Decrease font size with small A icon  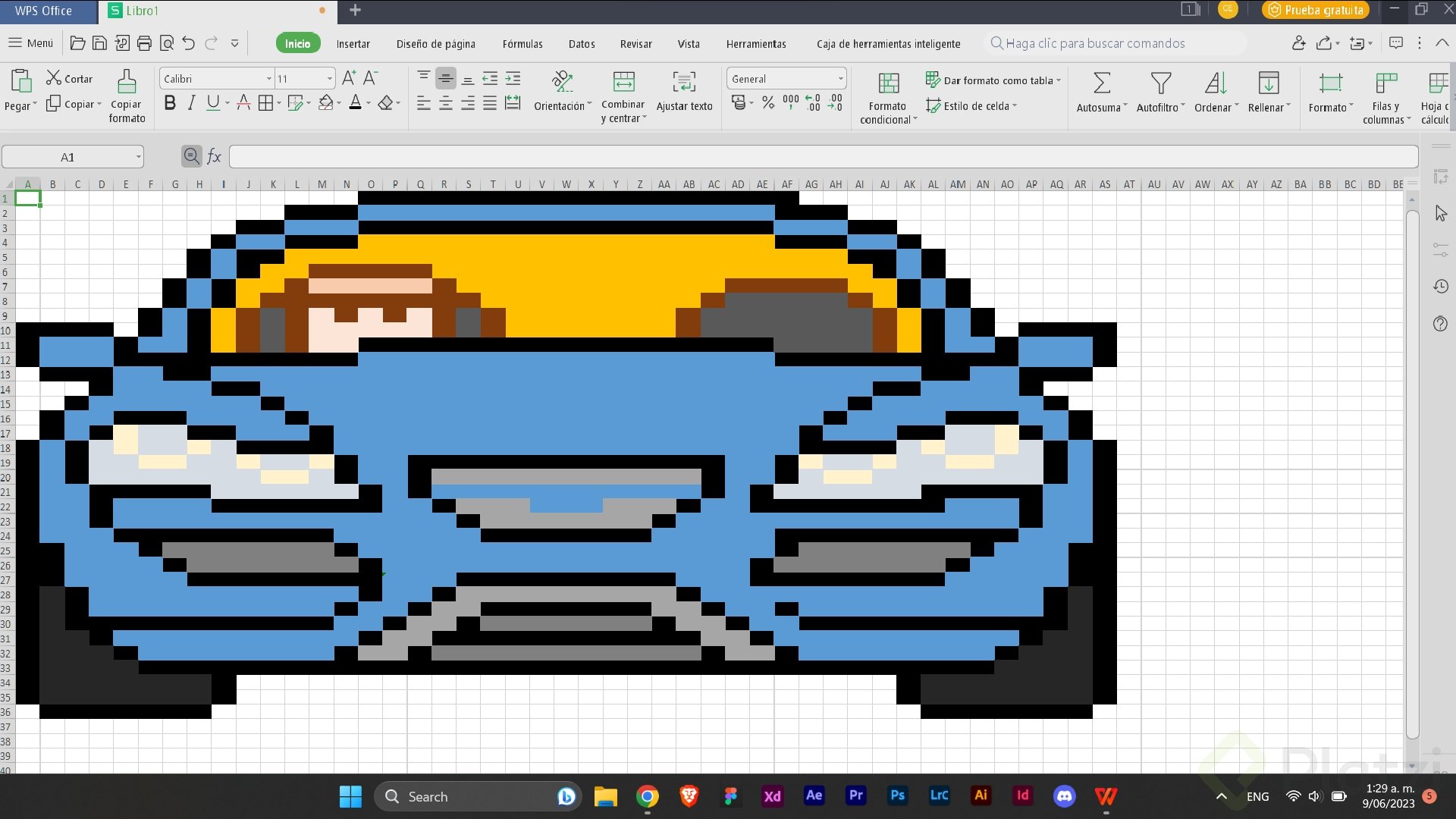point(370,77)
